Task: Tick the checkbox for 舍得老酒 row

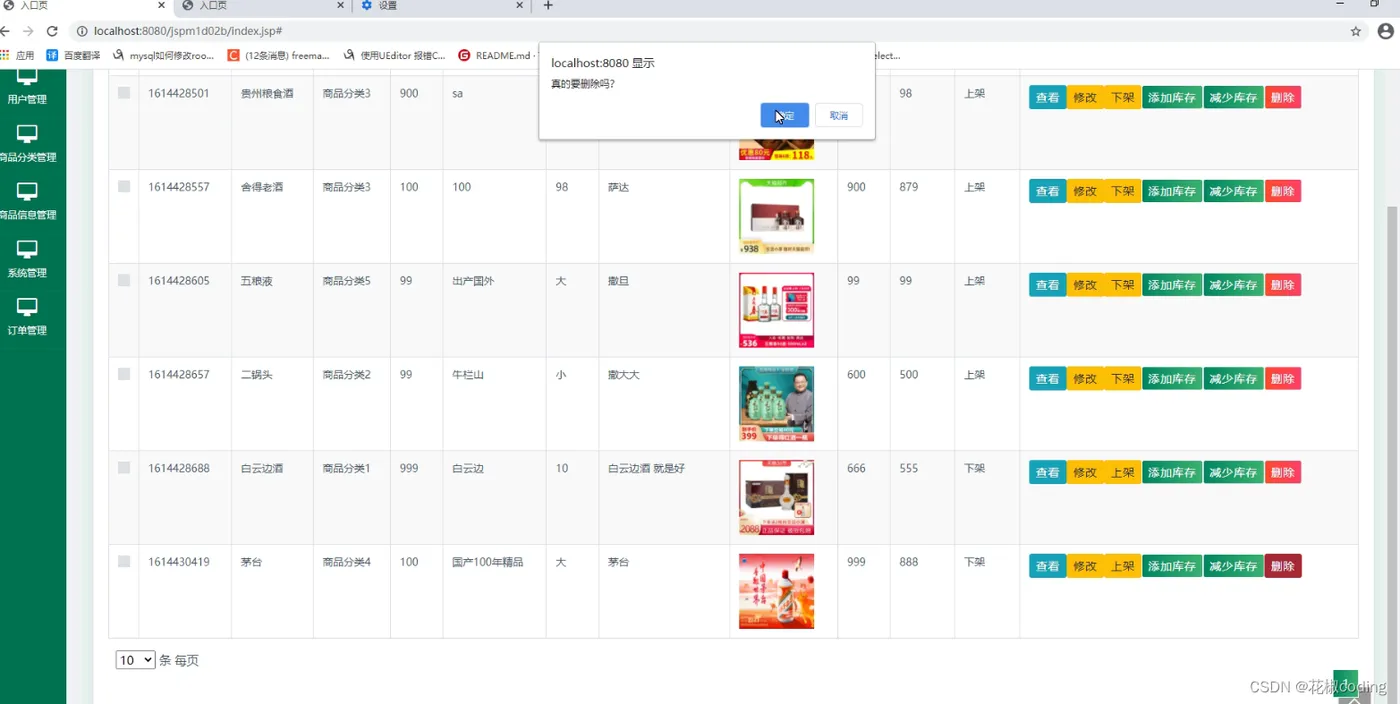Action: click(124, 186)
